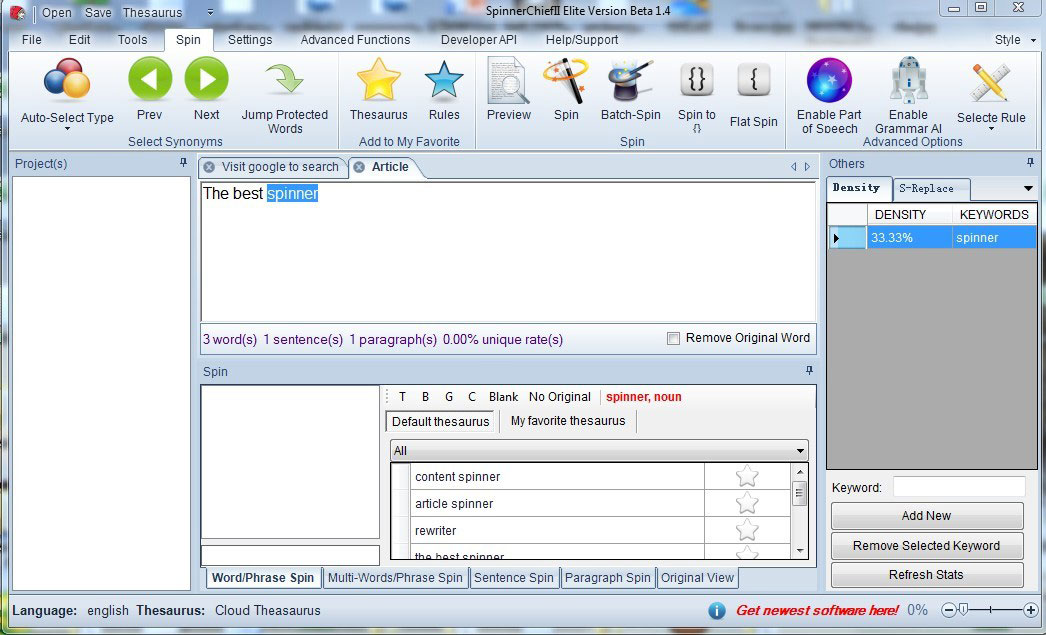The width and height of the screenshot is (1046, 635).
Task: Close the Visit google to search tab
Action: point(209,167)
